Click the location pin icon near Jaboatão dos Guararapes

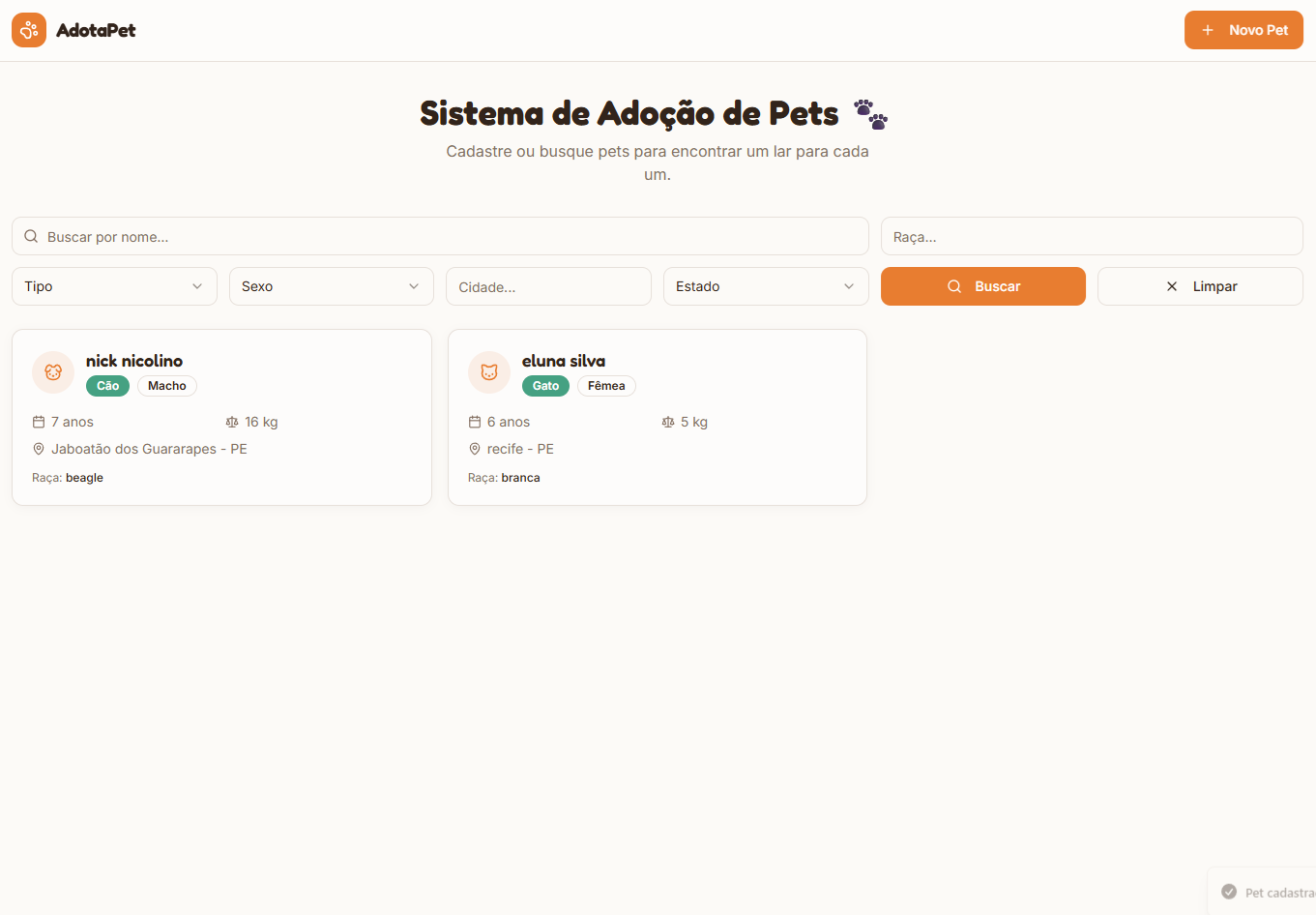coord(38,448)
